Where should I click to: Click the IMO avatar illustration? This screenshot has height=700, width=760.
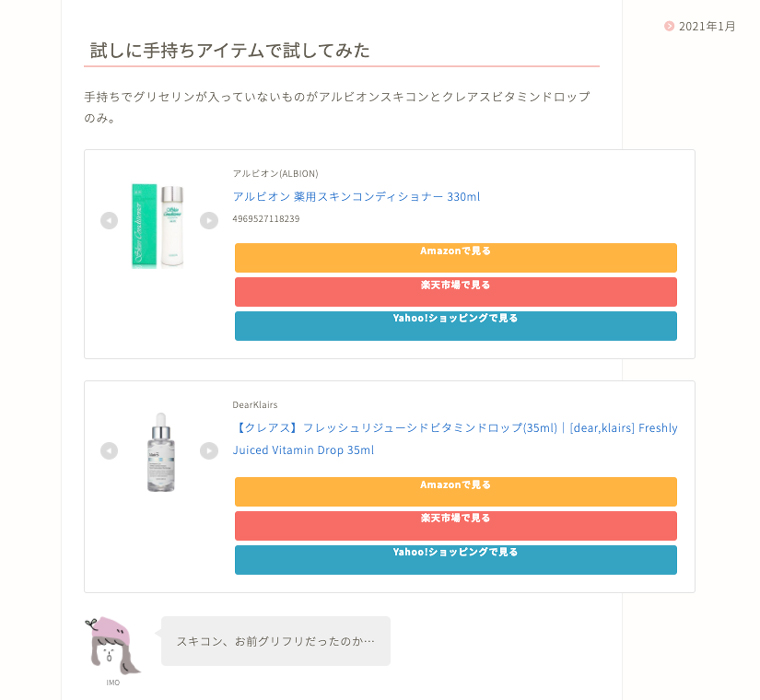pos(113,646)
